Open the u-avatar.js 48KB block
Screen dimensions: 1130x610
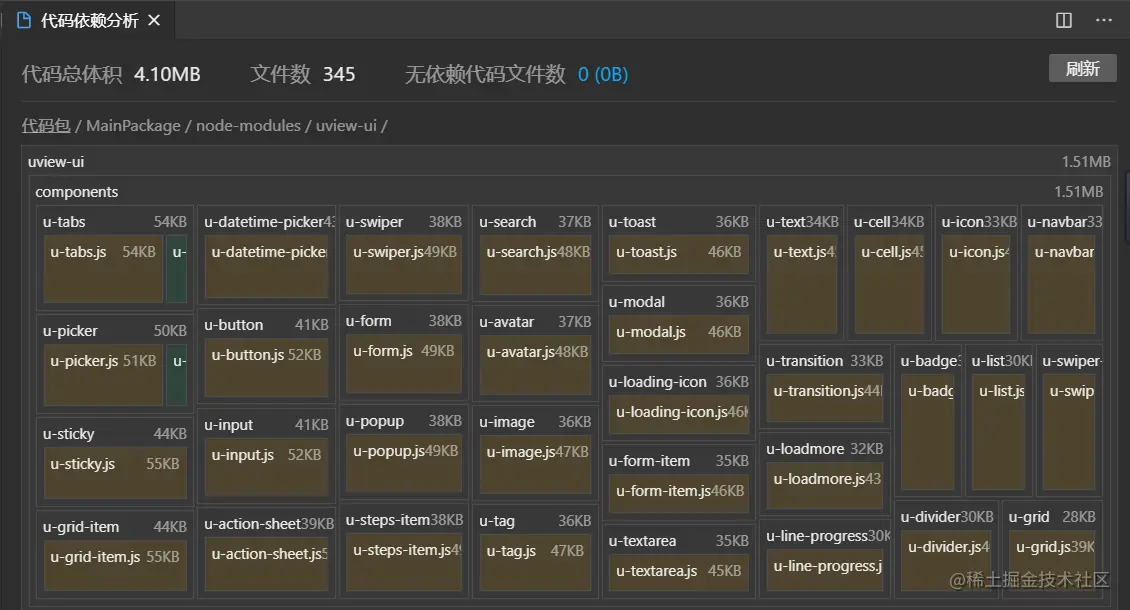[x=536, y=366]
